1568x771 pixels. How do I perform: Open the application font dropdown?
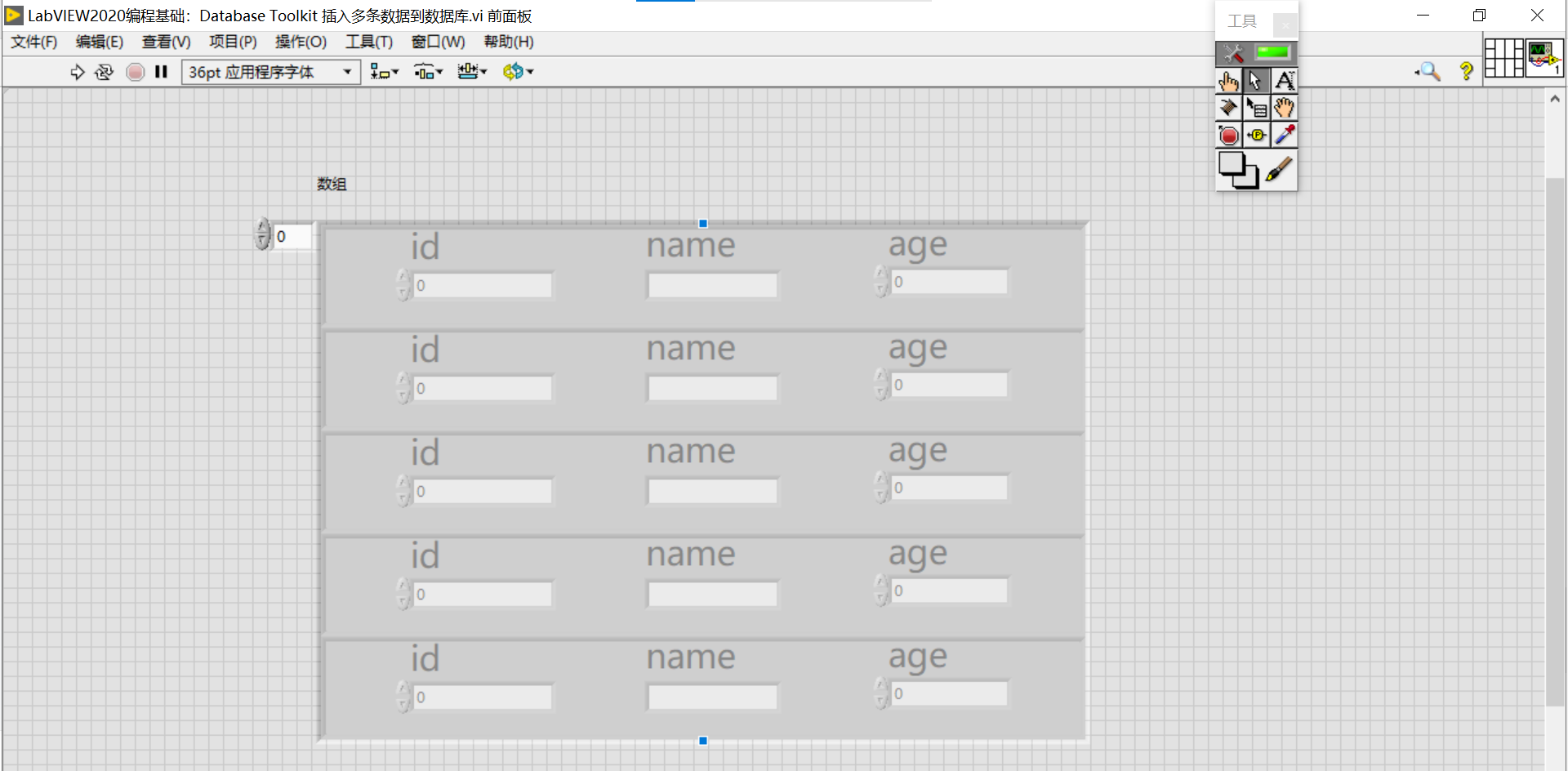pyautogui.click(x=346, y=72)
